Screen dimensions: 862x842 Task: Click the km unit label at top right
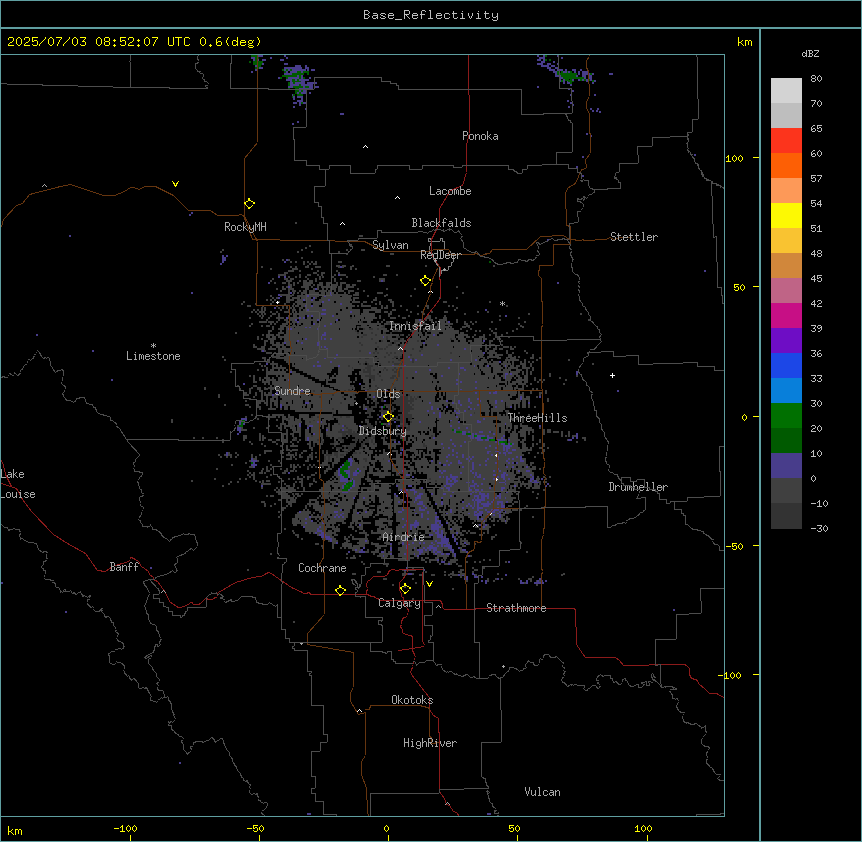point(744,42)
